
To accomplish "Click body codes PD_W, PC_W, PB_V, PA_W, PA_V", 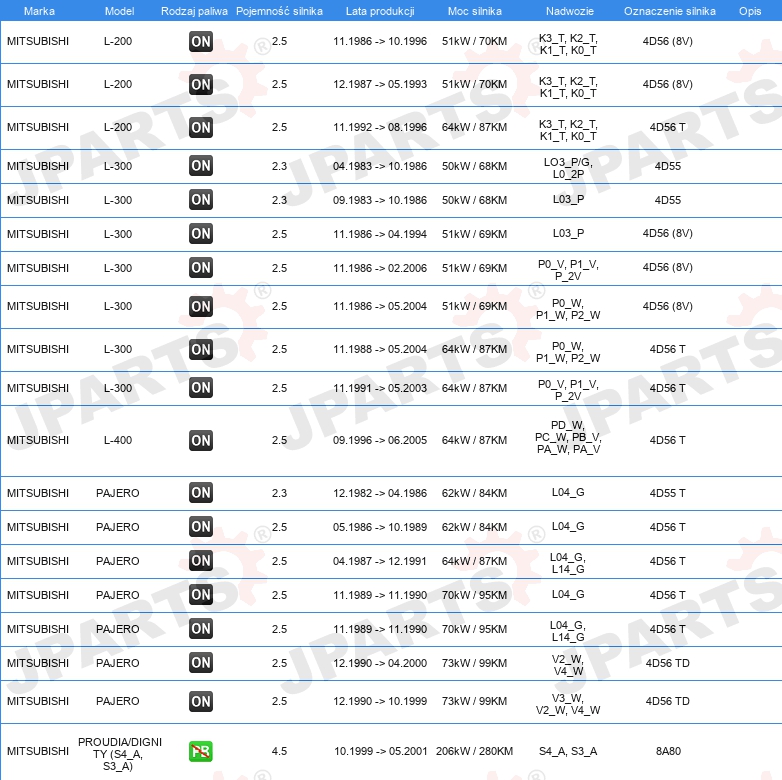I will point(568,437).
